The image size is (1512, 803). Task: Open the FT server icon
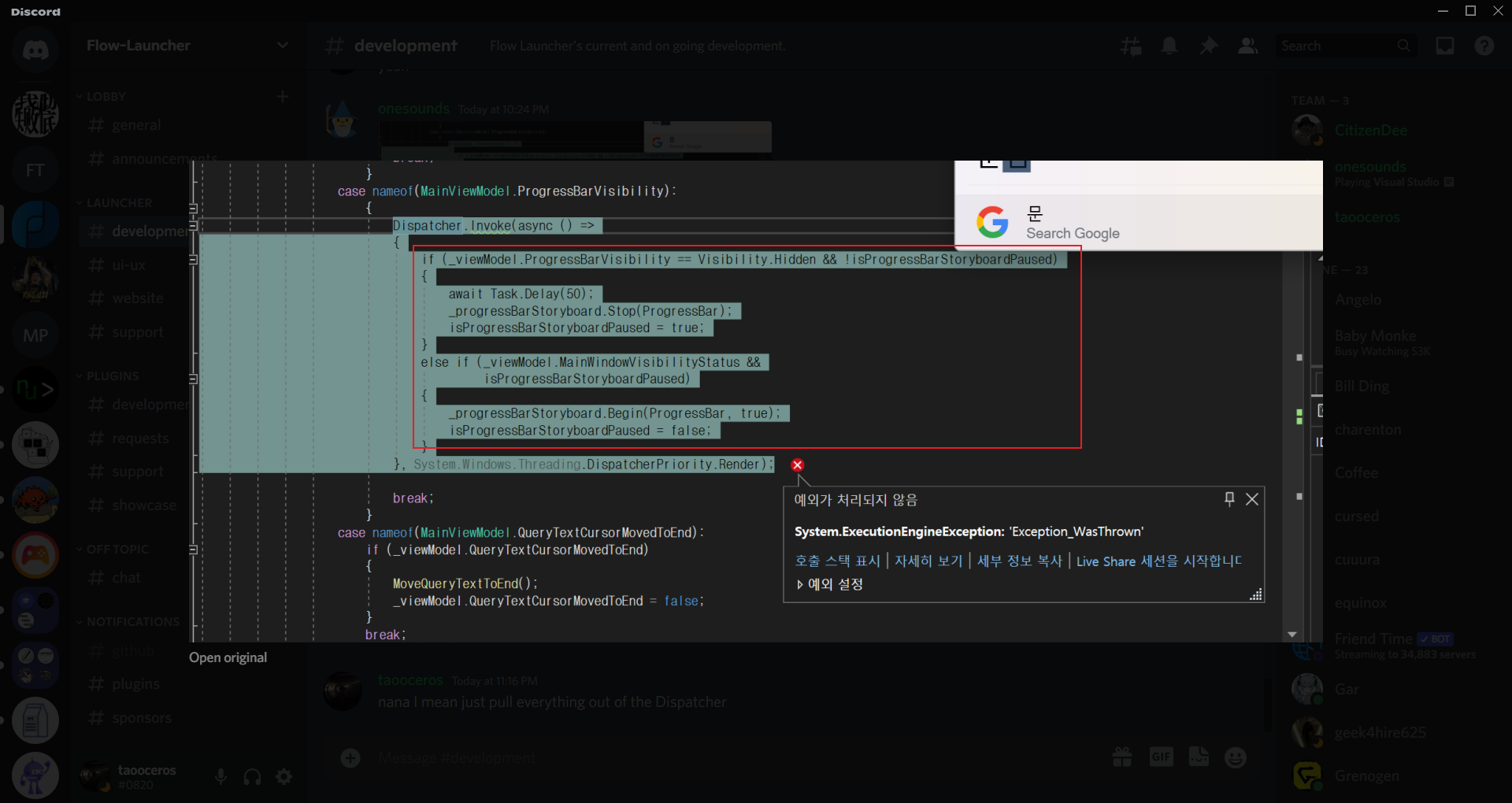pyautogui.click(x=35, y=170)
